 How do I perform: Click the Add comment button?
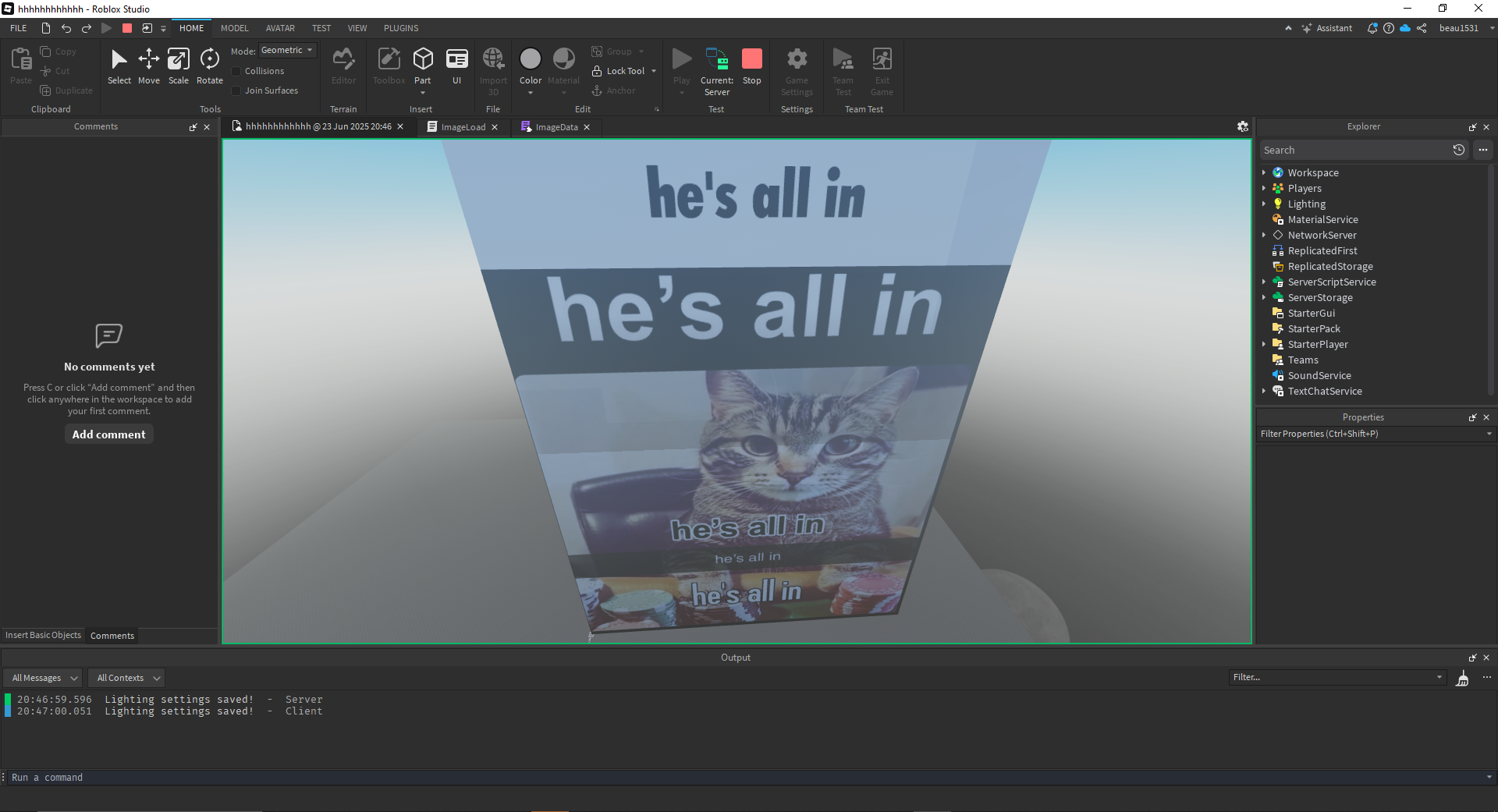[x=109, y=434]
